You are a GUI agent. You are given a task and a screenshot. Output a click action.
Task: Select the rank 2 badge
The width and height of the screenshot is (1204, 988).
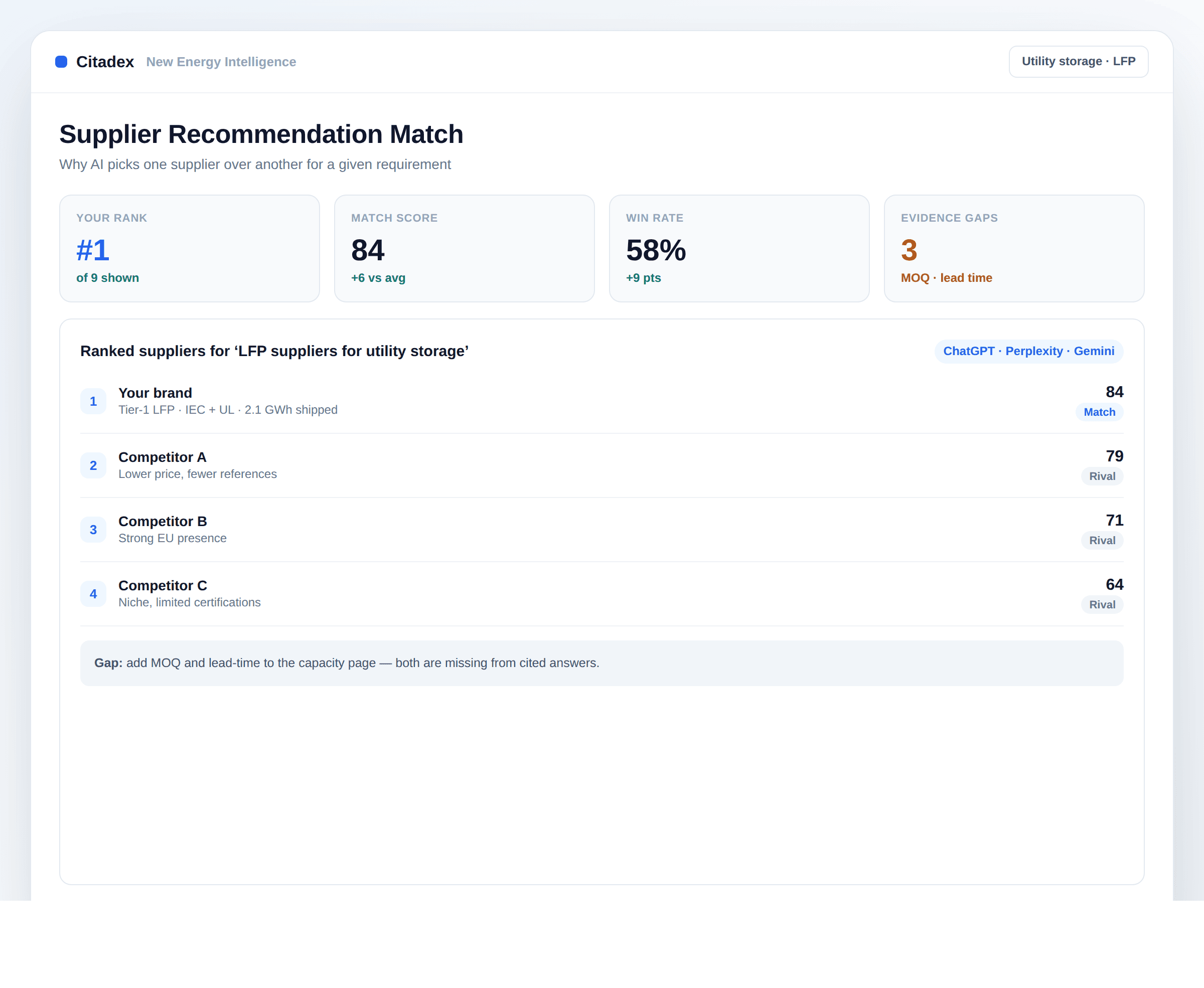[93, 465]
